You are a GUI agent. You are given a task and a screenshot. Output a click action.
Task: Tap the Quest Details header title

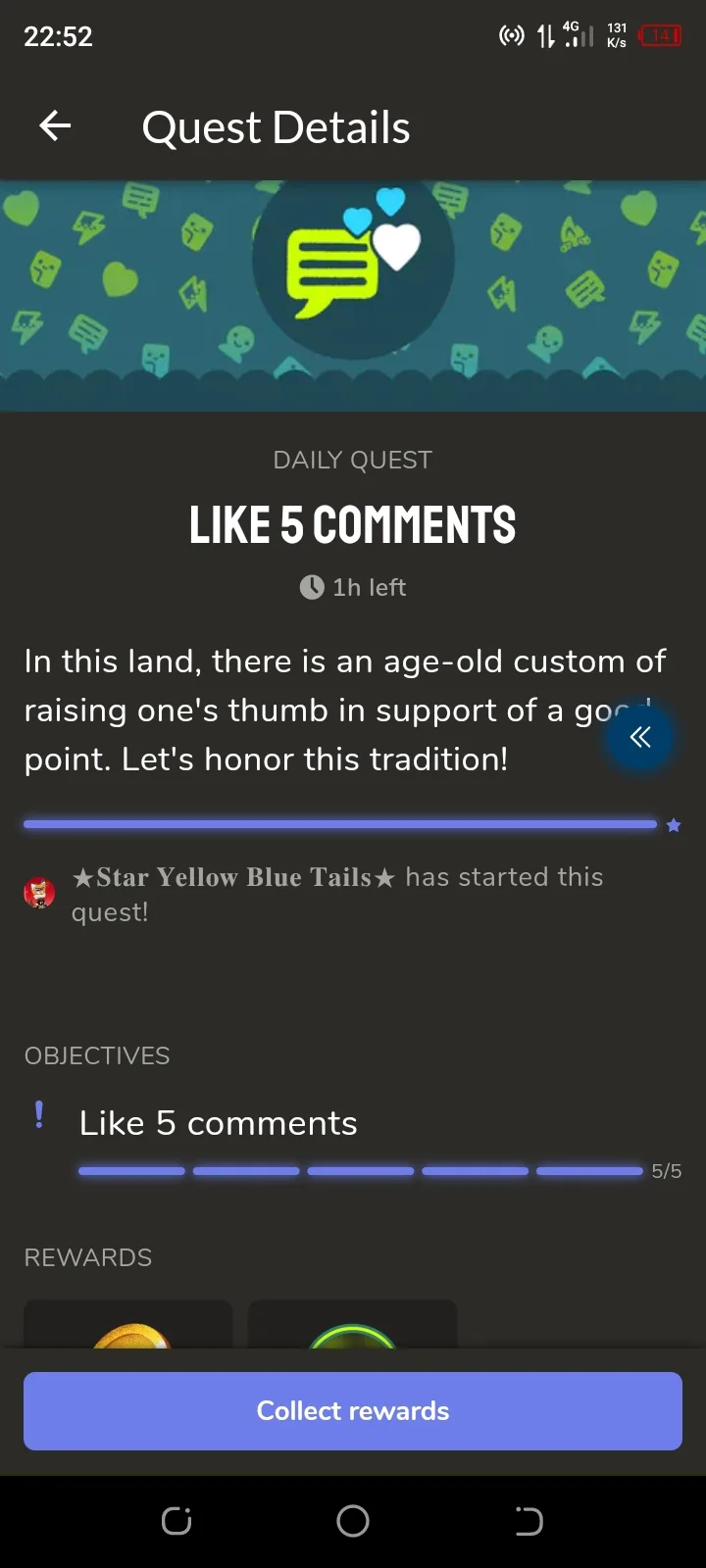[x=276, y=127]
